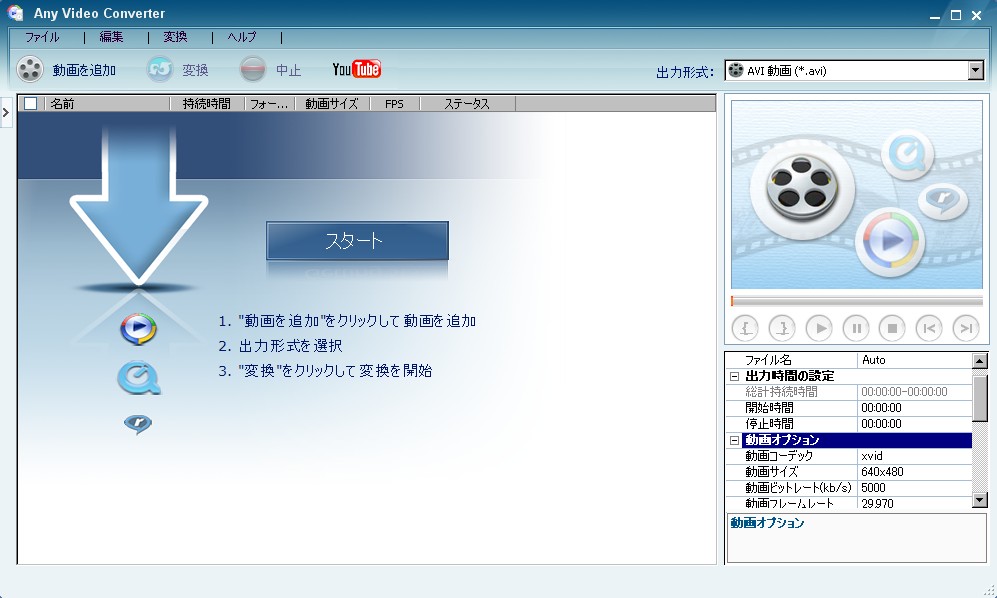Click the QuickTime icon below the arrow
The image size is (997, 598).
(x=138, y=378)
